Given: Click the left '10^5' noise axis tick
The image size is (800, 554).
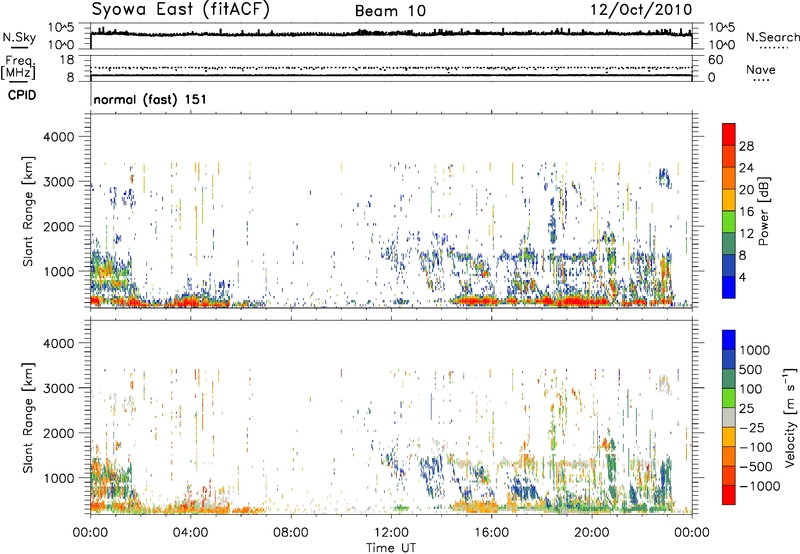Looking at the screenshot, I should click(x=61, y=28).
